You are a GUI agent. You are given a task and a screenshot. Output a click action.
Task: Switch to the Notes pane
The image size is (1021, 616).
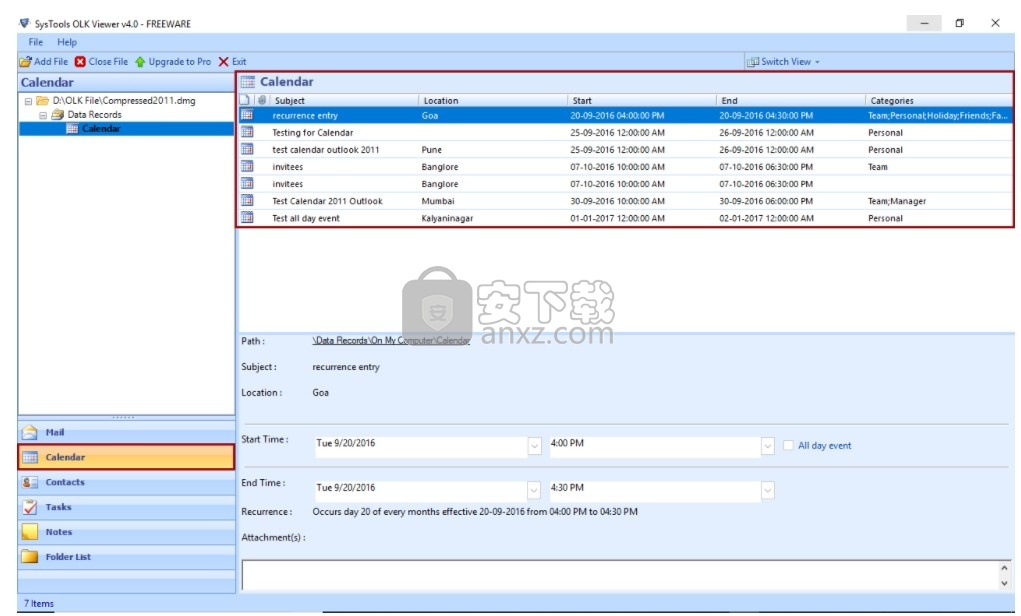tap(126, 532)
